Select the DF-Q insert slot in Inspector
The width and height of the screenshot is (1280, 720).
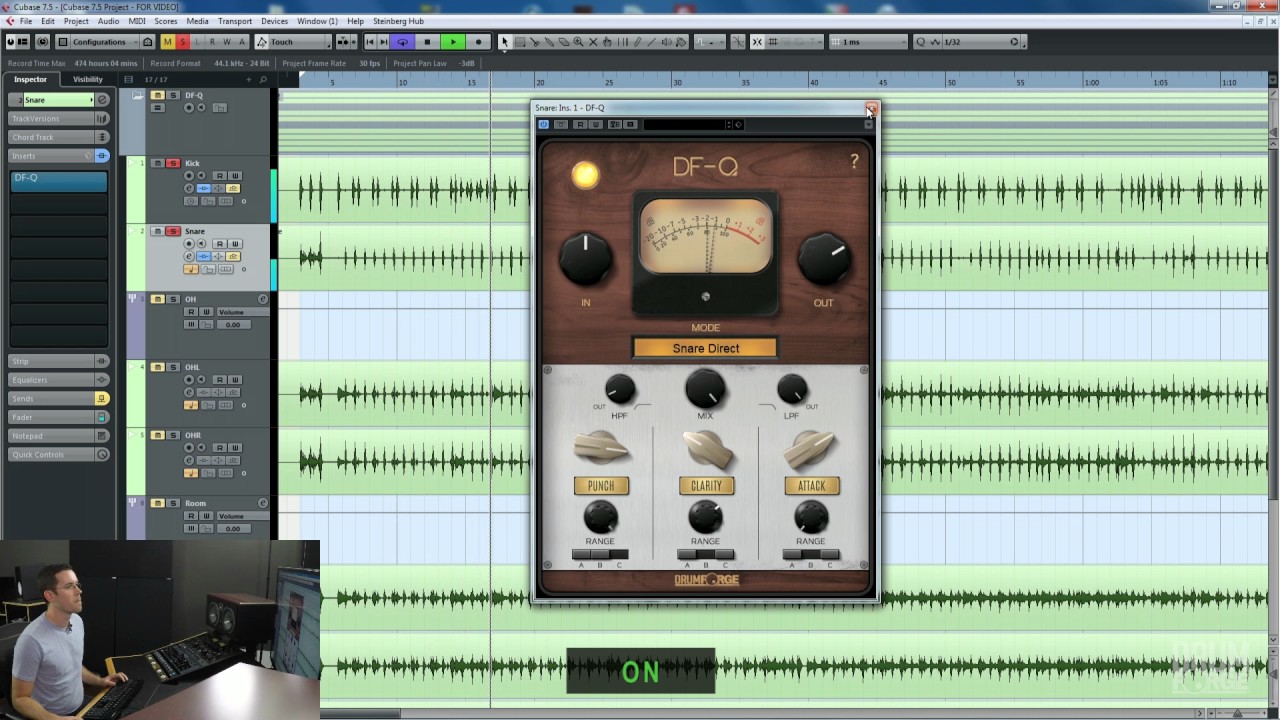[x=59, y=180]
